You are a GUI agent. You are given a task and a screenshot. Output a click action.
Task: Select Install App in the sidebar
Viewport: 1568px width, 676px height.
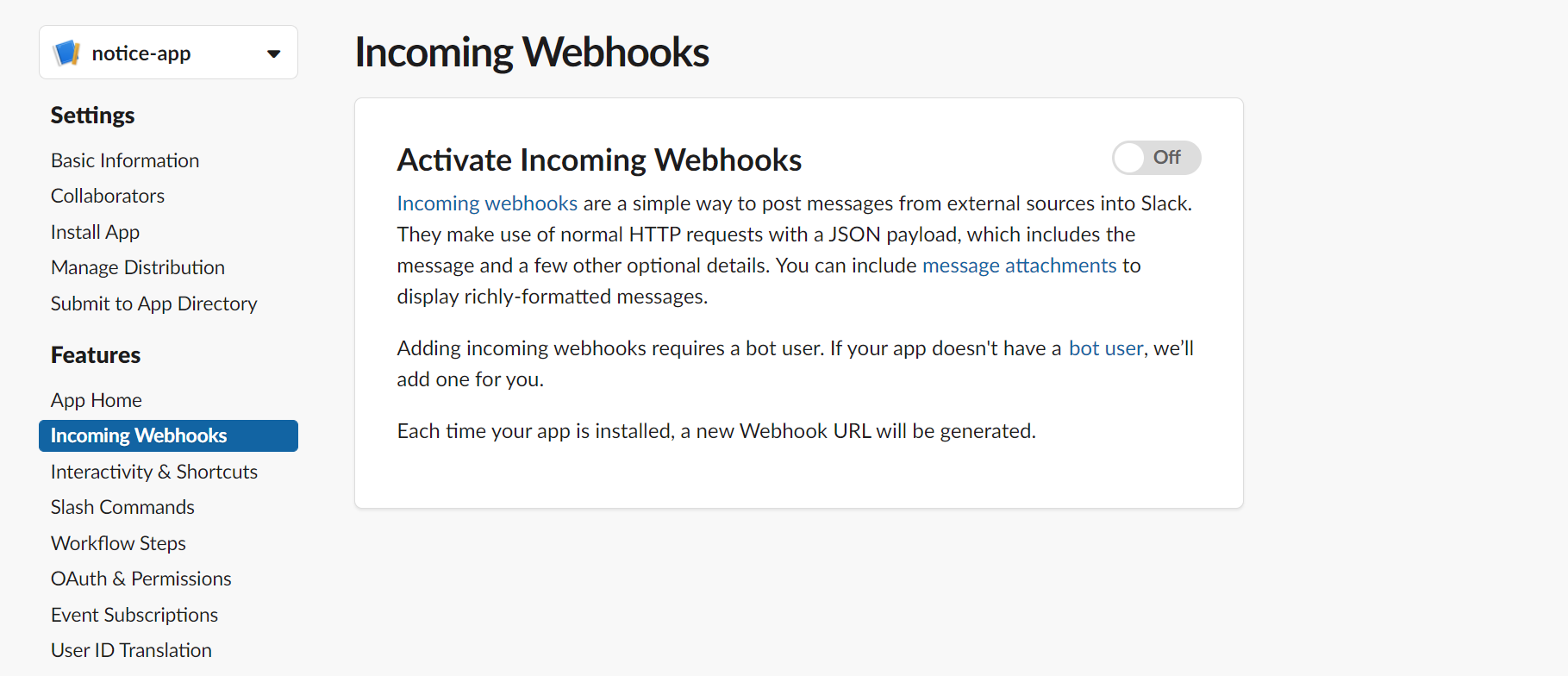(95, 232)
